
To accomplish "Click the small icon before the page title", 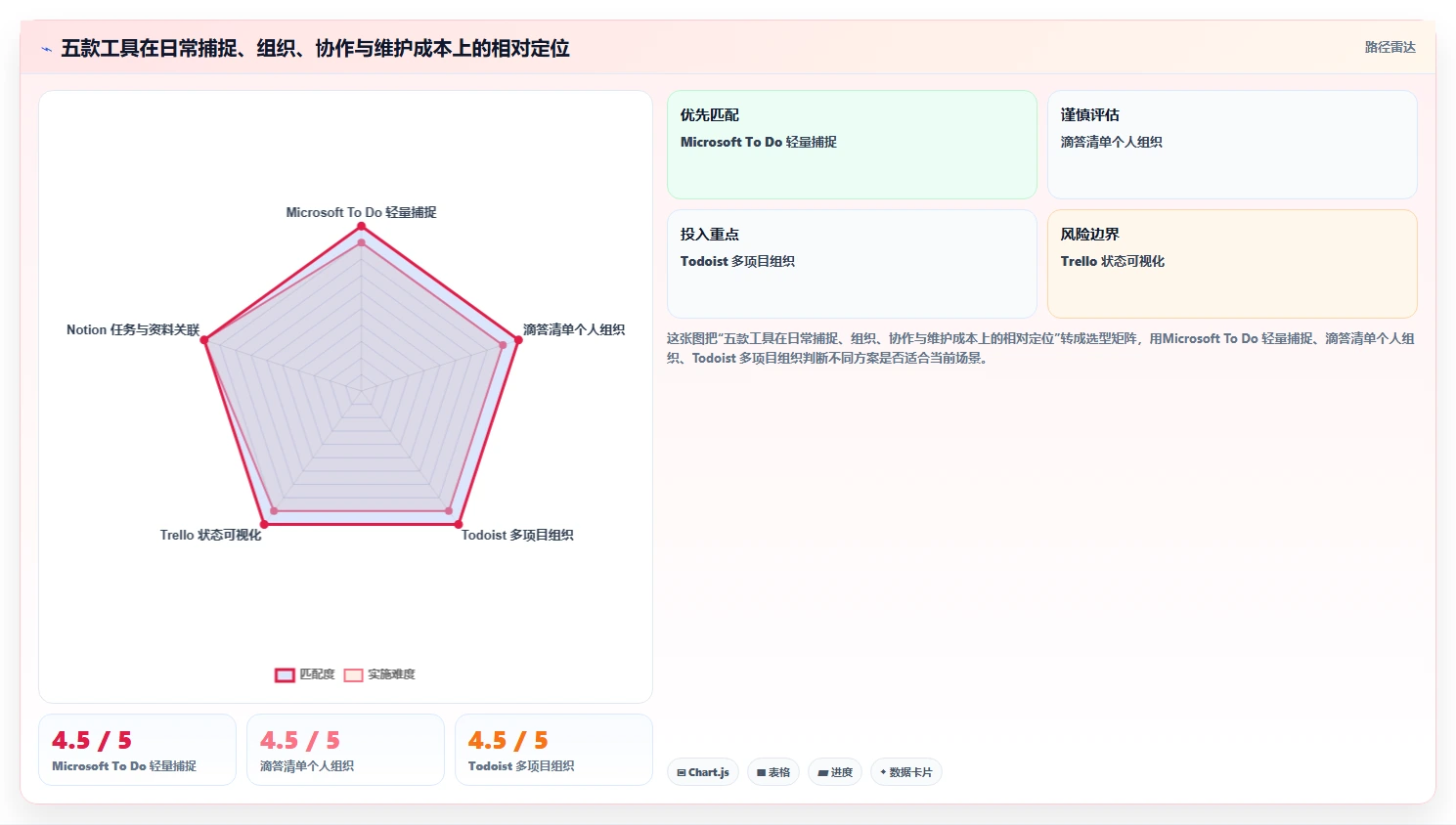I will tap(46, 49).
